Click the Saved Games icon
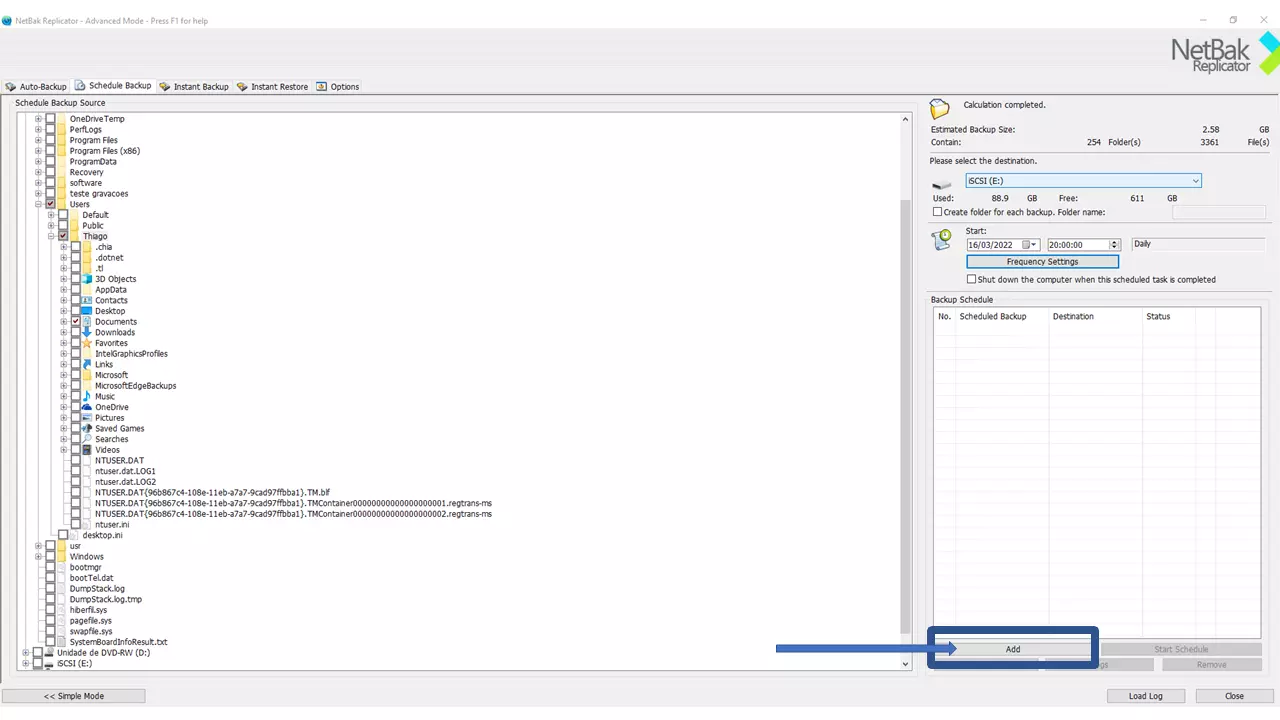The image size is (1280, 720). pyautogui.click(x=87, y=428)
